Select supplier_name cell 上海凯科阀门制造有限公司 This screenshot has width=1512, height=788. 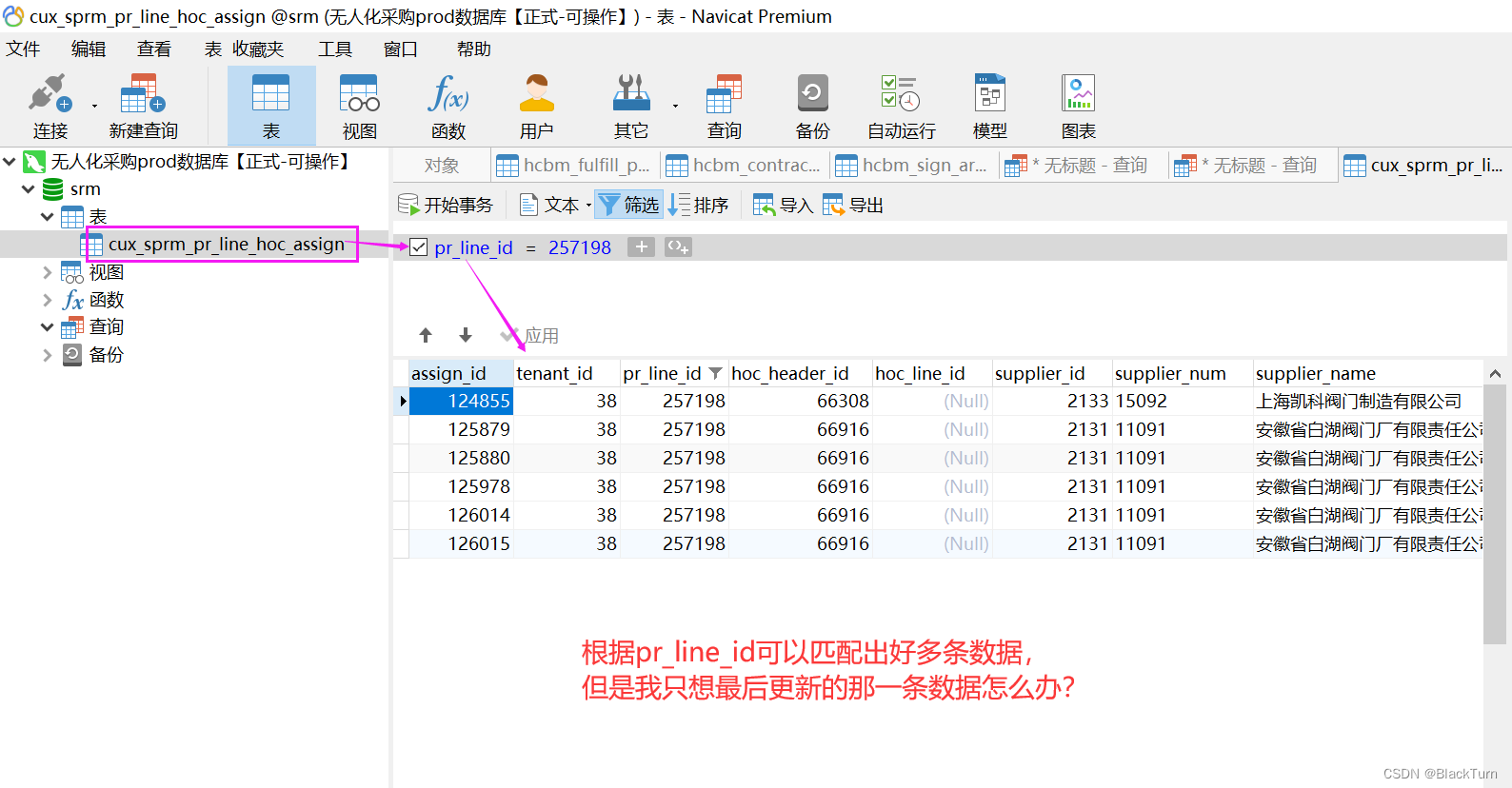pos(1367,401)
